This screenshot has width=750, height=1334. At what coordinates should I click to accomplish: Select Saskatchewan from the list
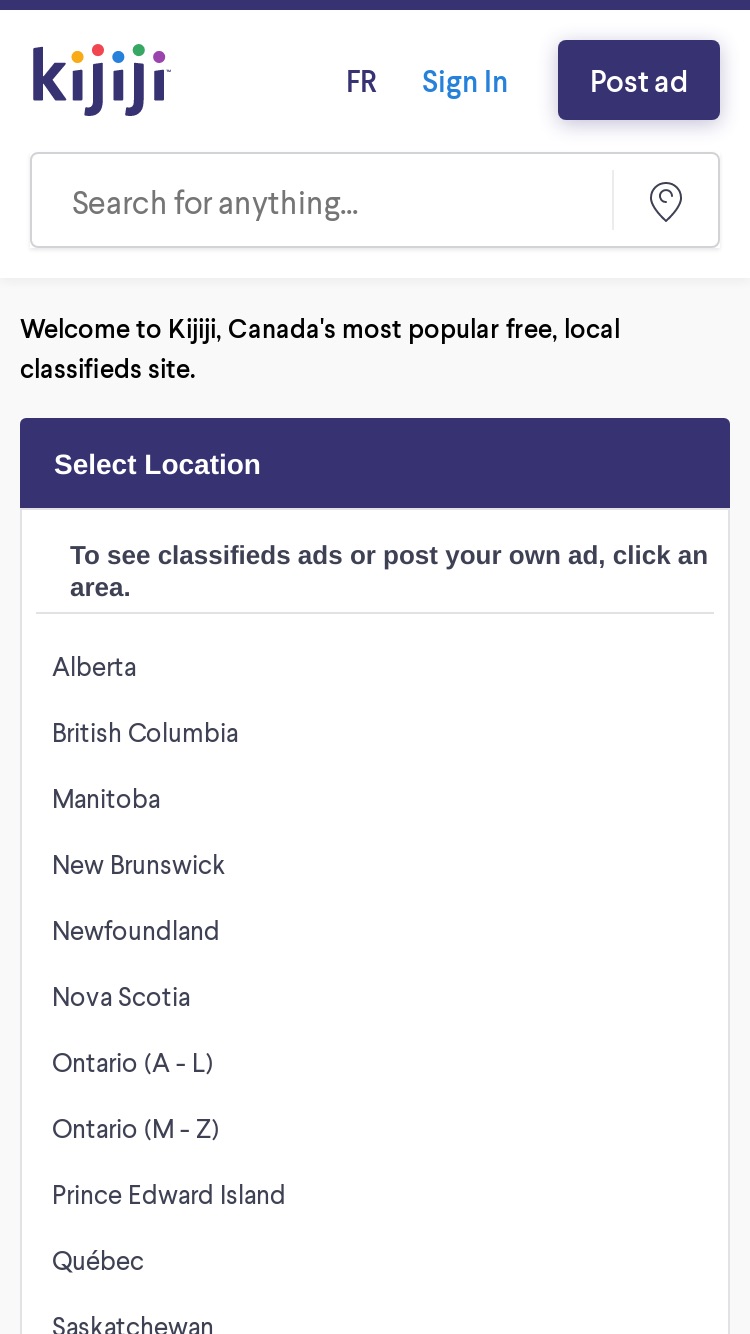pos(133,1324)
